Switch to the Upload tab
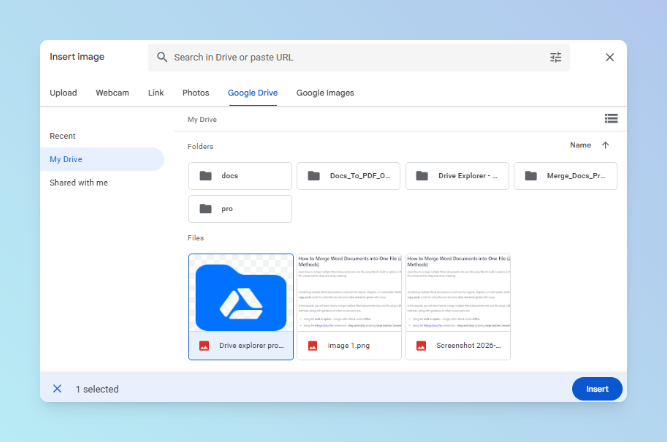667x442 pixels. tap(63, 93)
